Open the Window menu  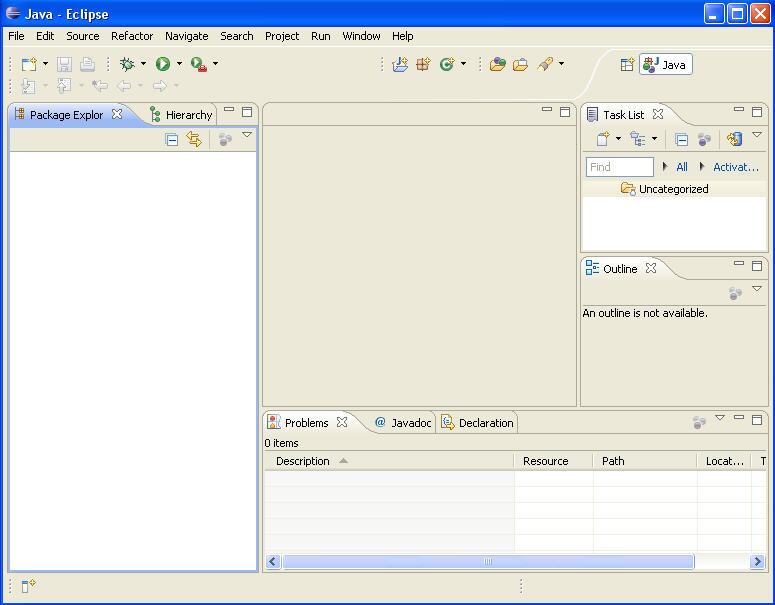pyautogui.click(x=361, y=36)
